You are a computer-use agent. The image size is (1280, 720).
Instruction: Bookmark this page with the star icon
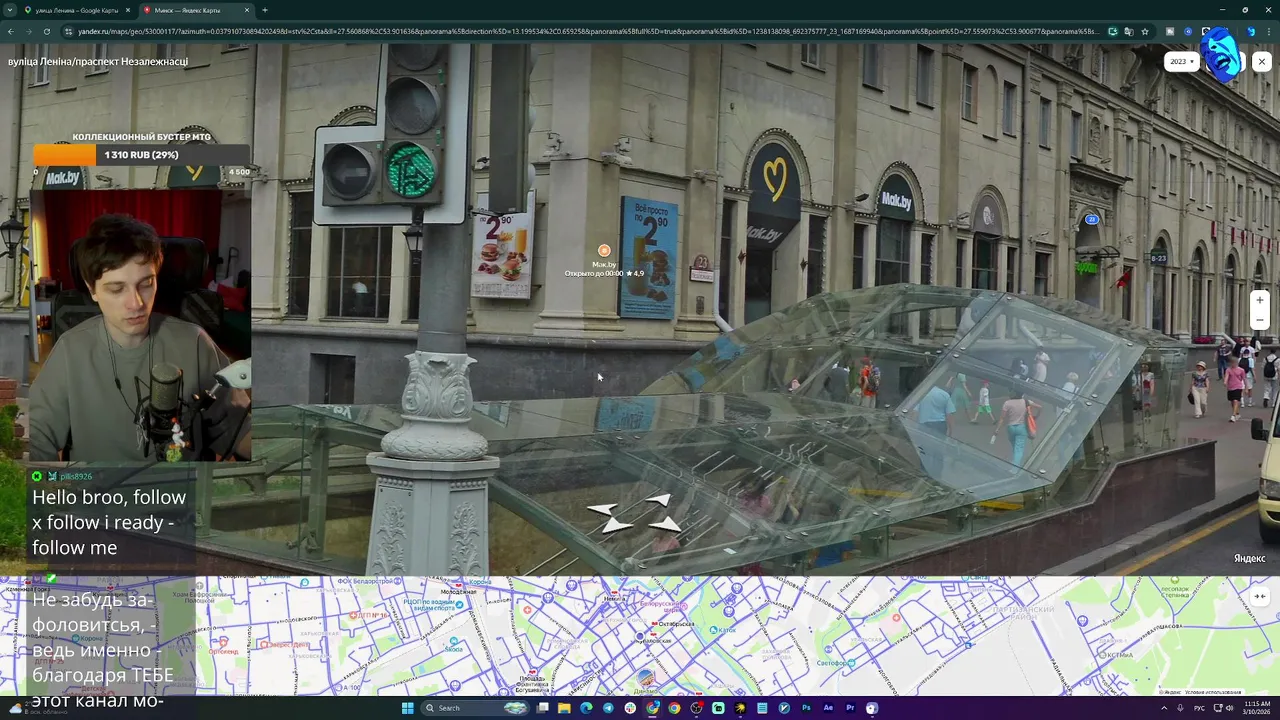(x=1145, y=31)
